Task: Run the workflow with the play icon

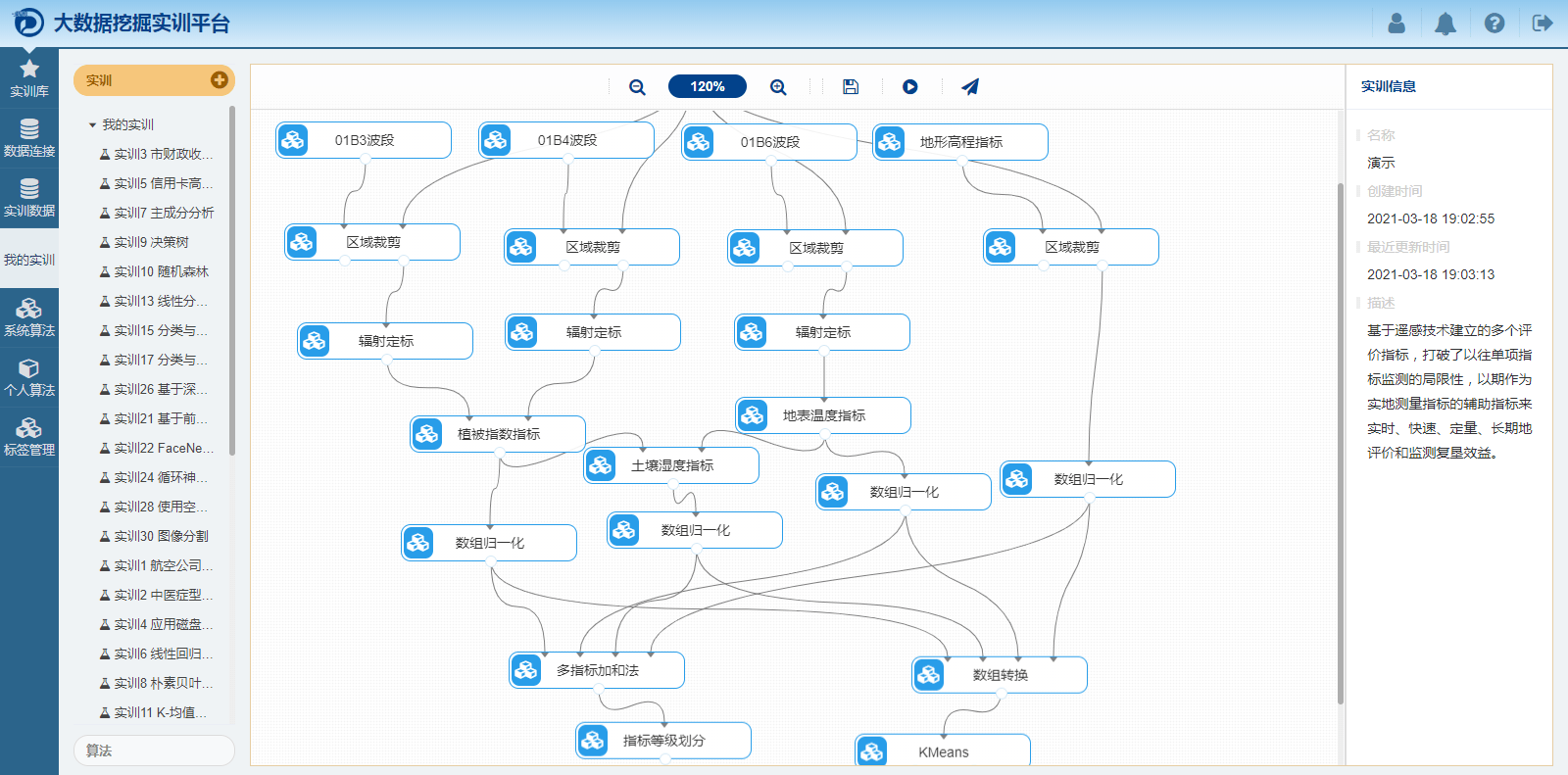Action: coord(910,87)
